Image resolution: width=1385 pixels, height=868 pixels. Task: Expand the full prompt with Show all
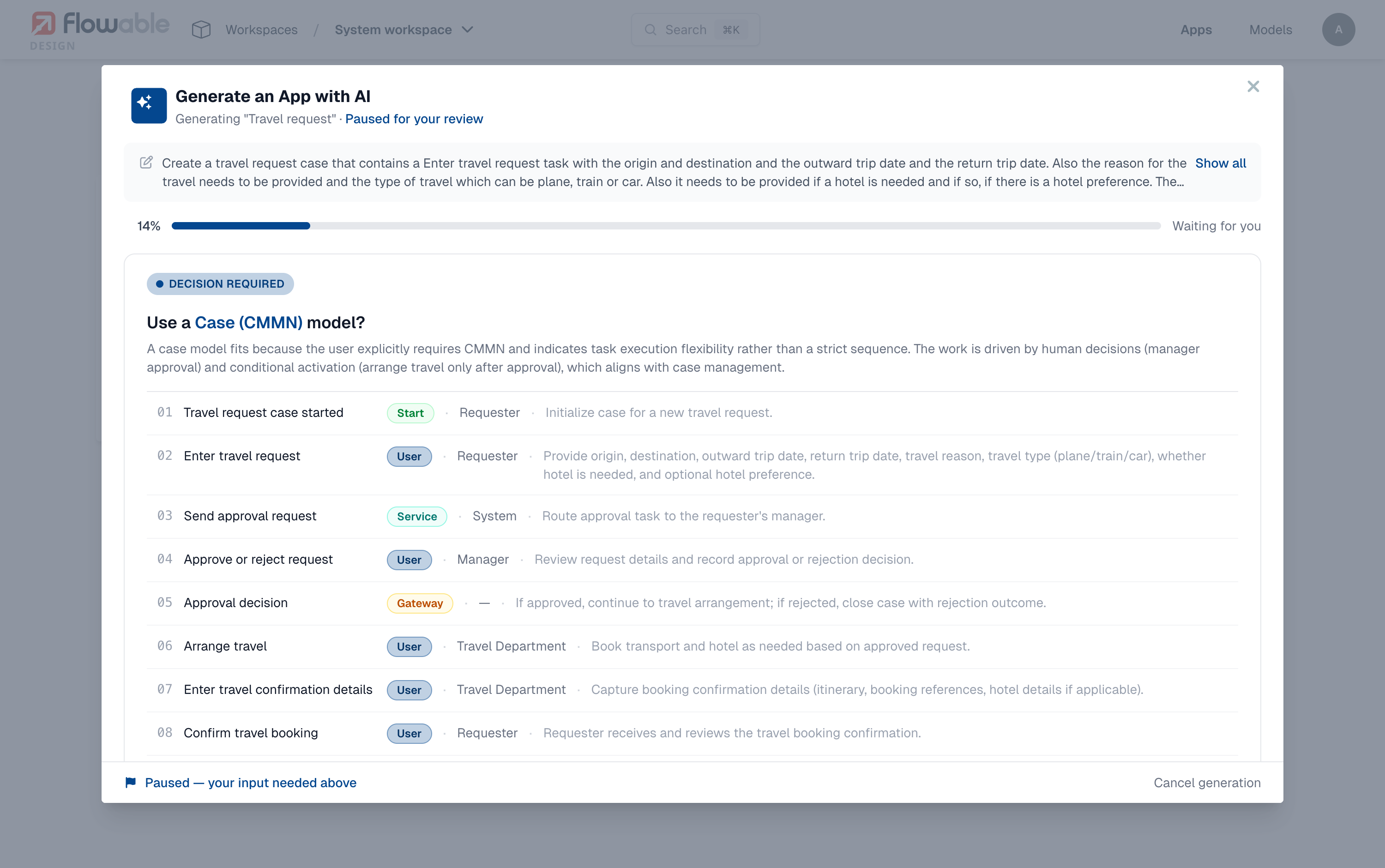(1220, 163)
